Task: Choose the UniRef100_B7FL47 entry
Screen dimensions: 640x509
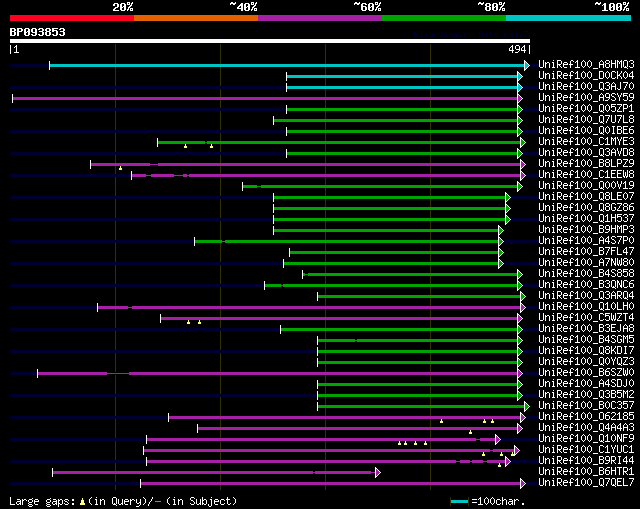Action: coord(586,252)
